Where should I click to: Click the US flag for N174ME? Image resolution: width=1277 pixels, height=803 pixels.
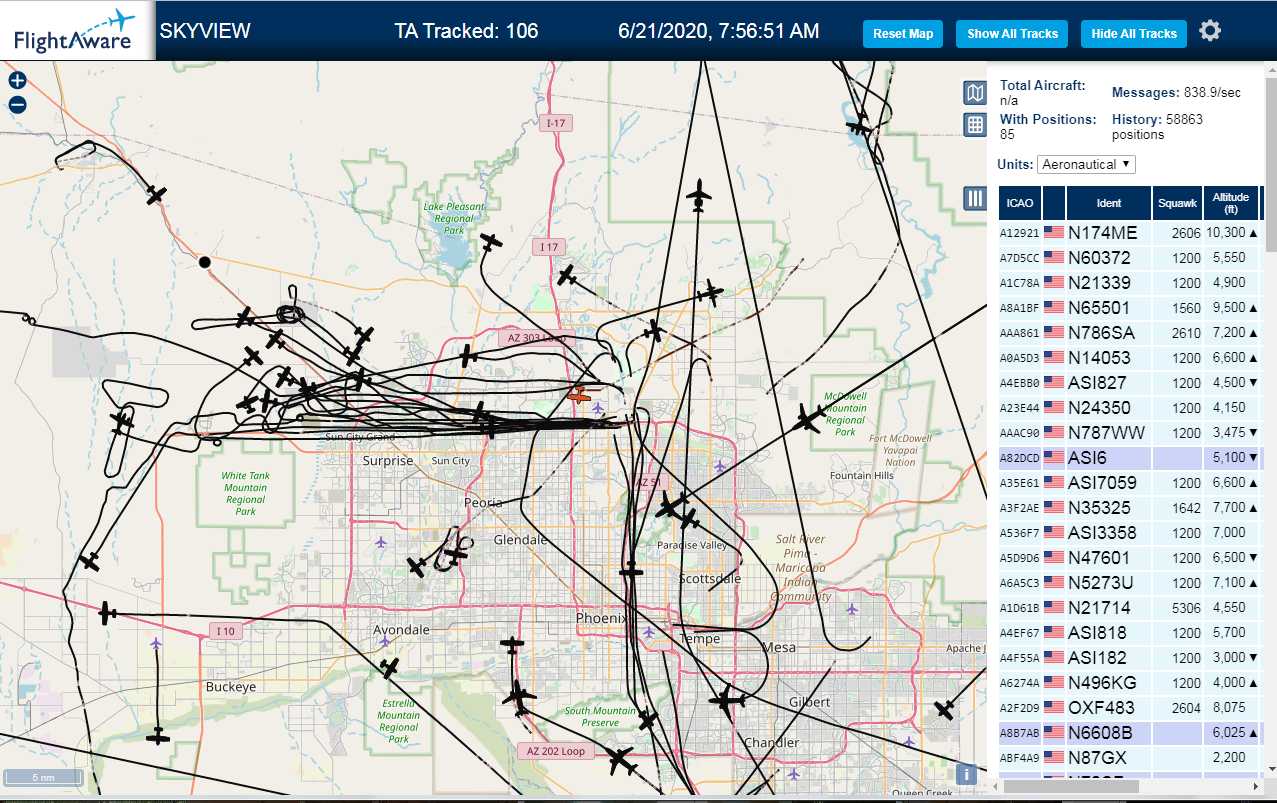click(x=1054, y=232)
